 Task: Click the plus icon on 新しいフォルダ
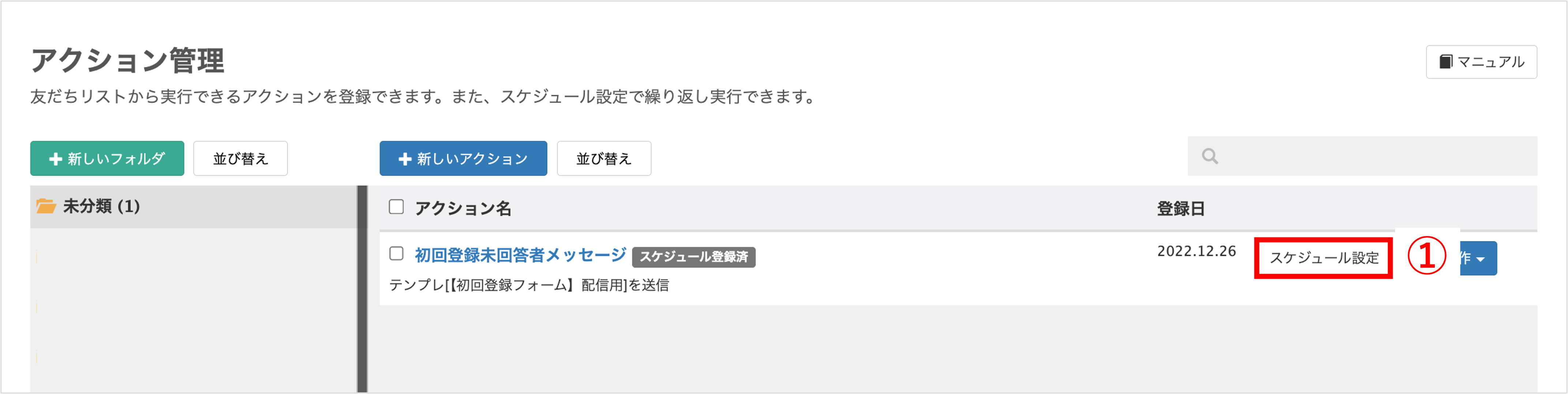click(x=55, y=159)
